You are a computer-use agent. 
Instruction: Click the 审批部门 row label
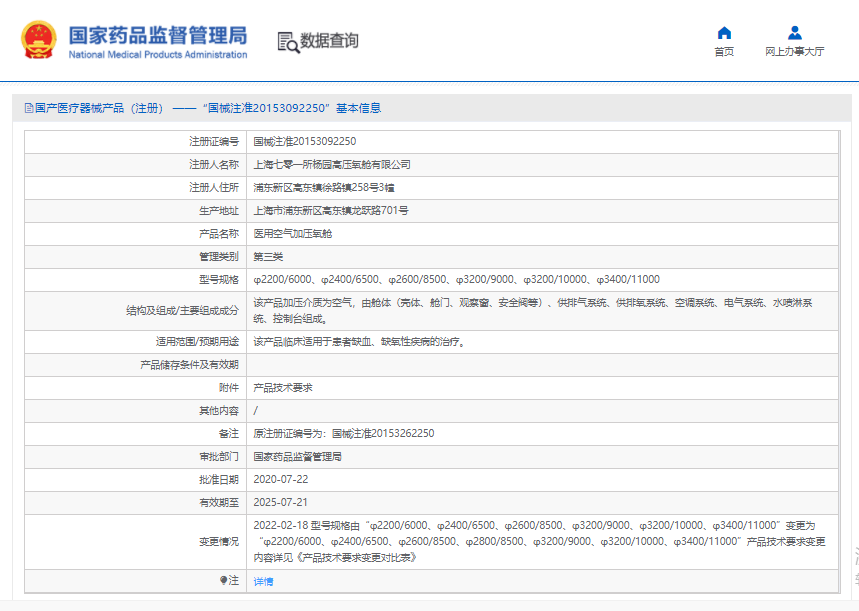(219, 456)
